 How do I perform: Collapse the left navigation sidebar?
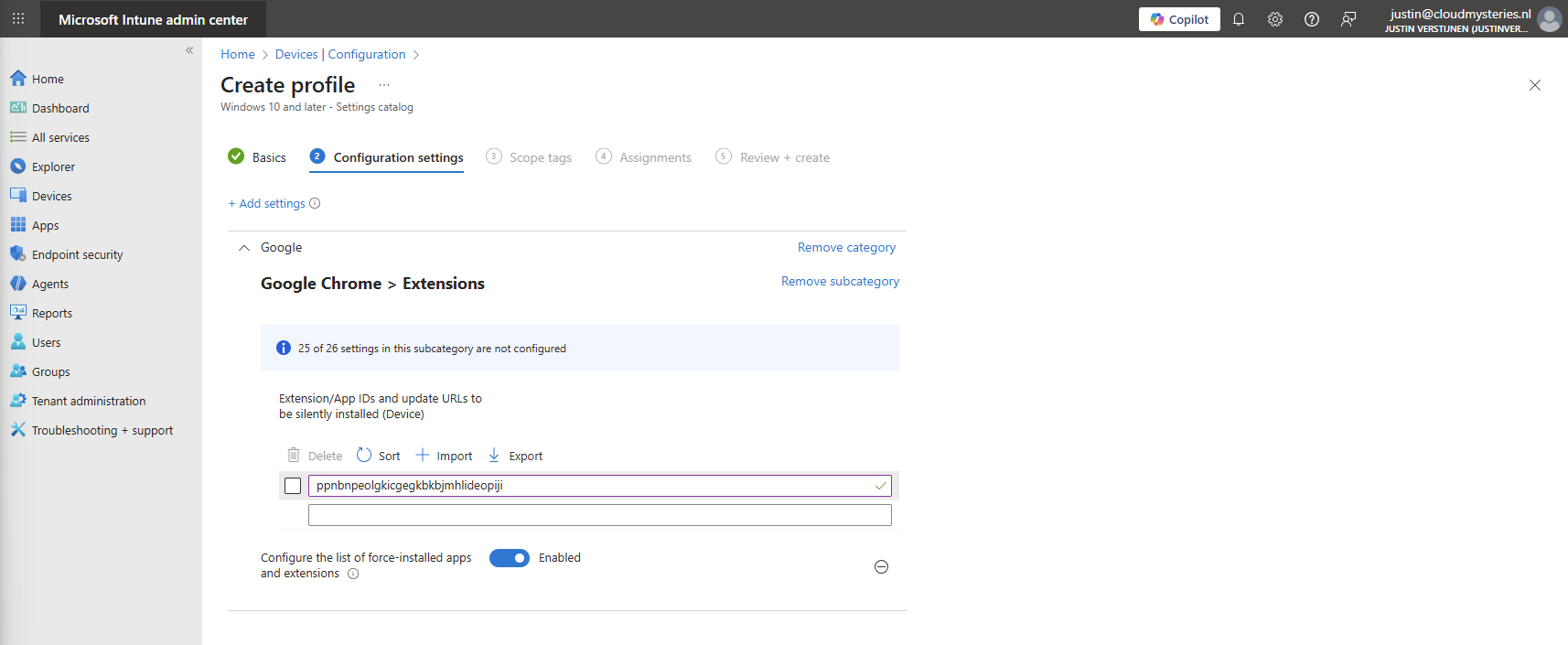coord(189,51)
